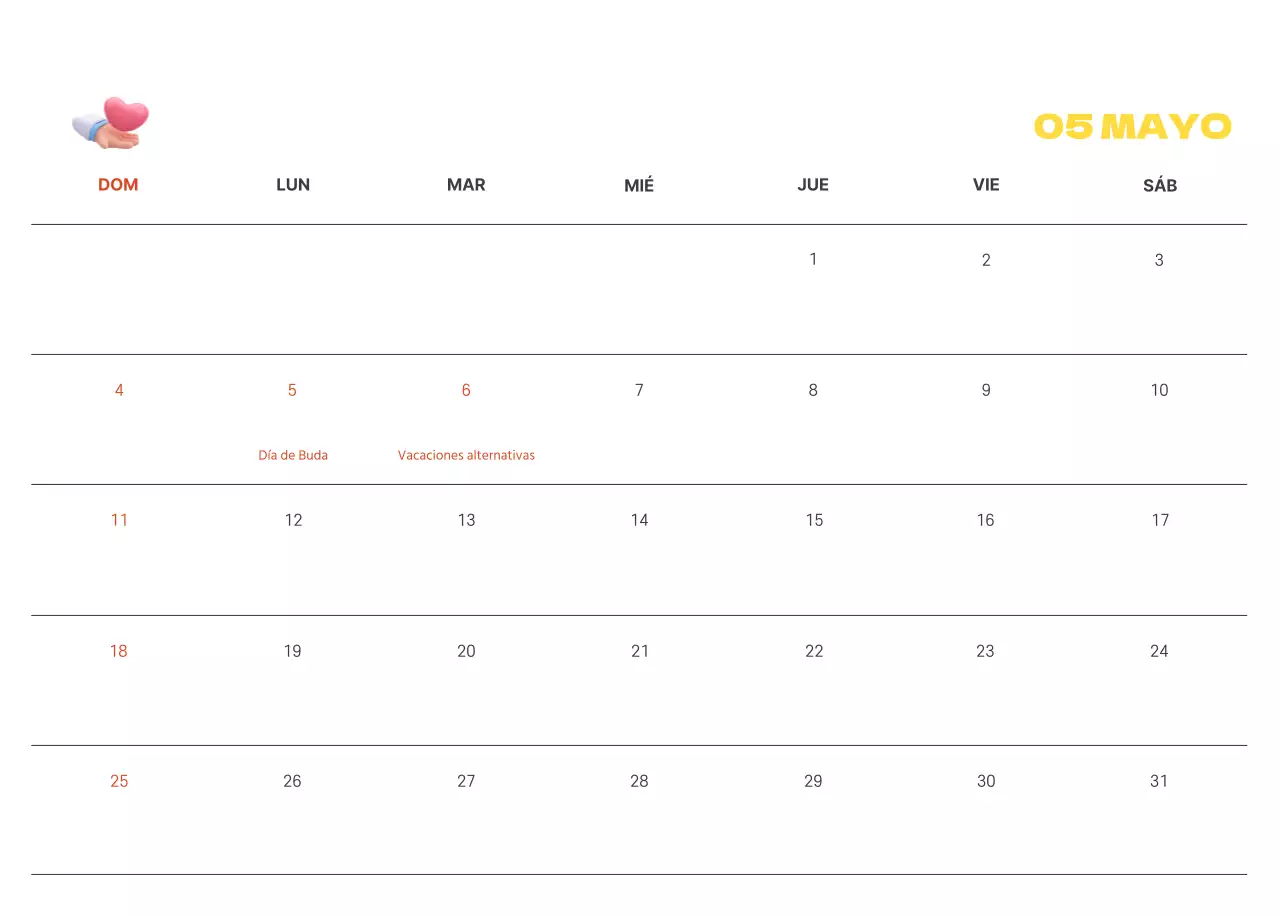Click date 28 under MIÉ
Image resolution: width=1280 pixels, height=916 pixels.
point(639,781)
